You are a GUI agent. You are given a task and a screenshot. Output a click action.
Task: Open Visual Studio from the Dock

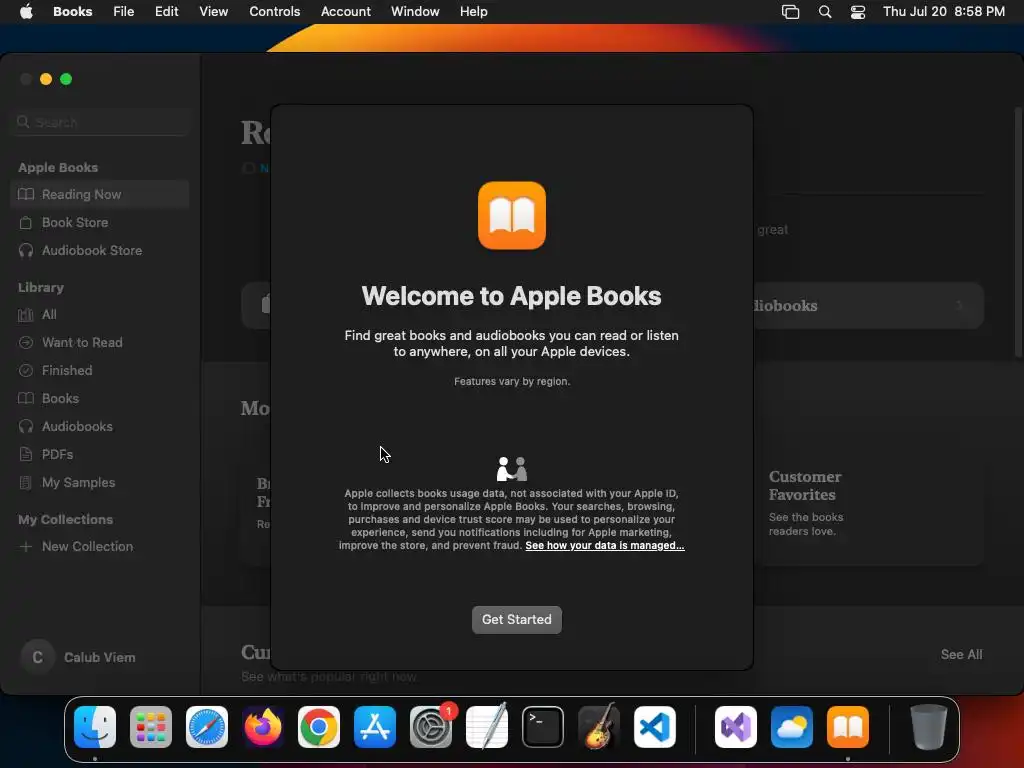[736, 727]
